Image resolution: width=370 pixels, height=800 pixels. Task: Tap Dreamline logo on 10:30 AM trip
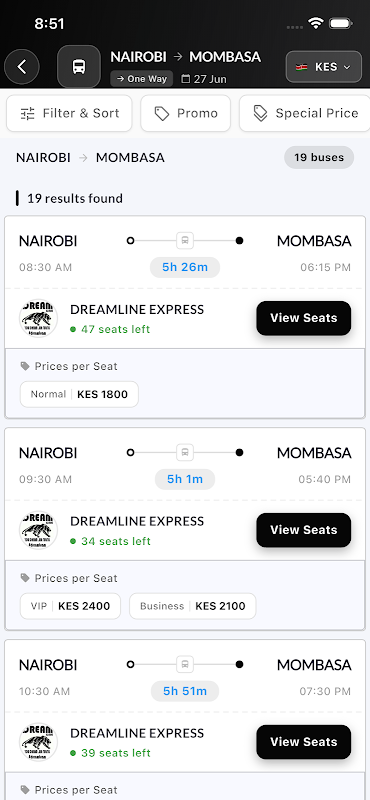38,742
